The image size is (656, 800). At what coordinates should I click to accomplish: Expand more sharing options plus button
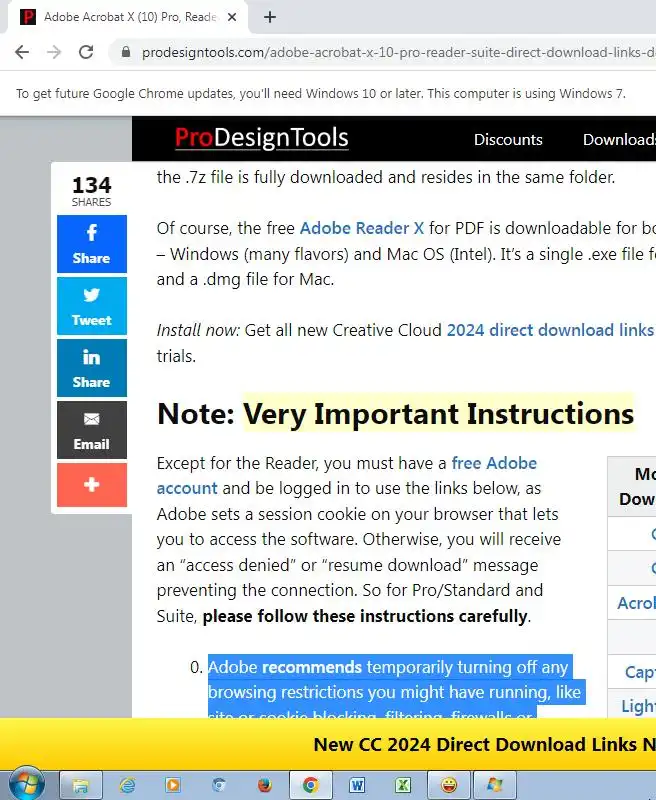92,485
